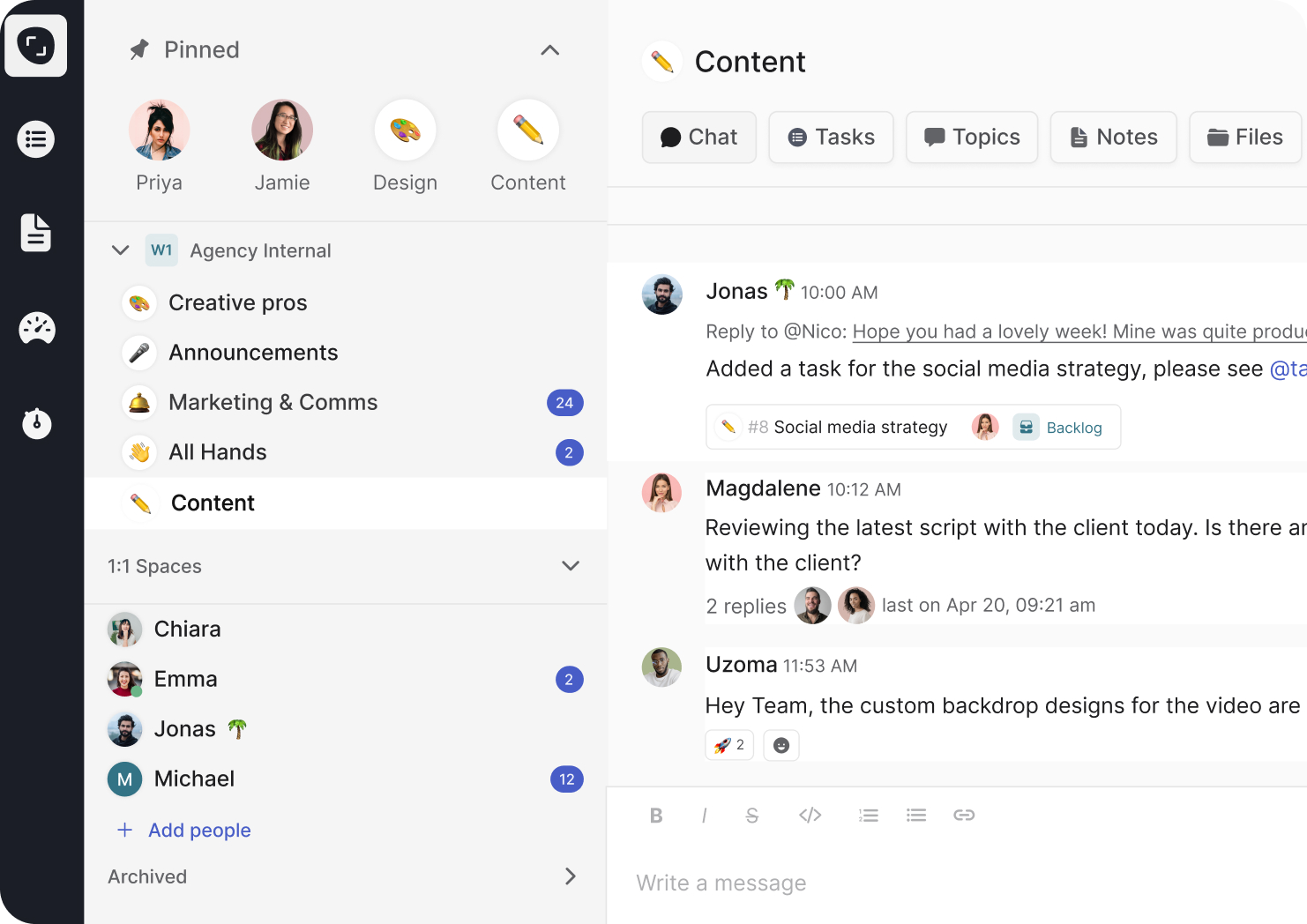Switch to the Chat tab
The image size is (1307, 924).
(x=699, y=138)
